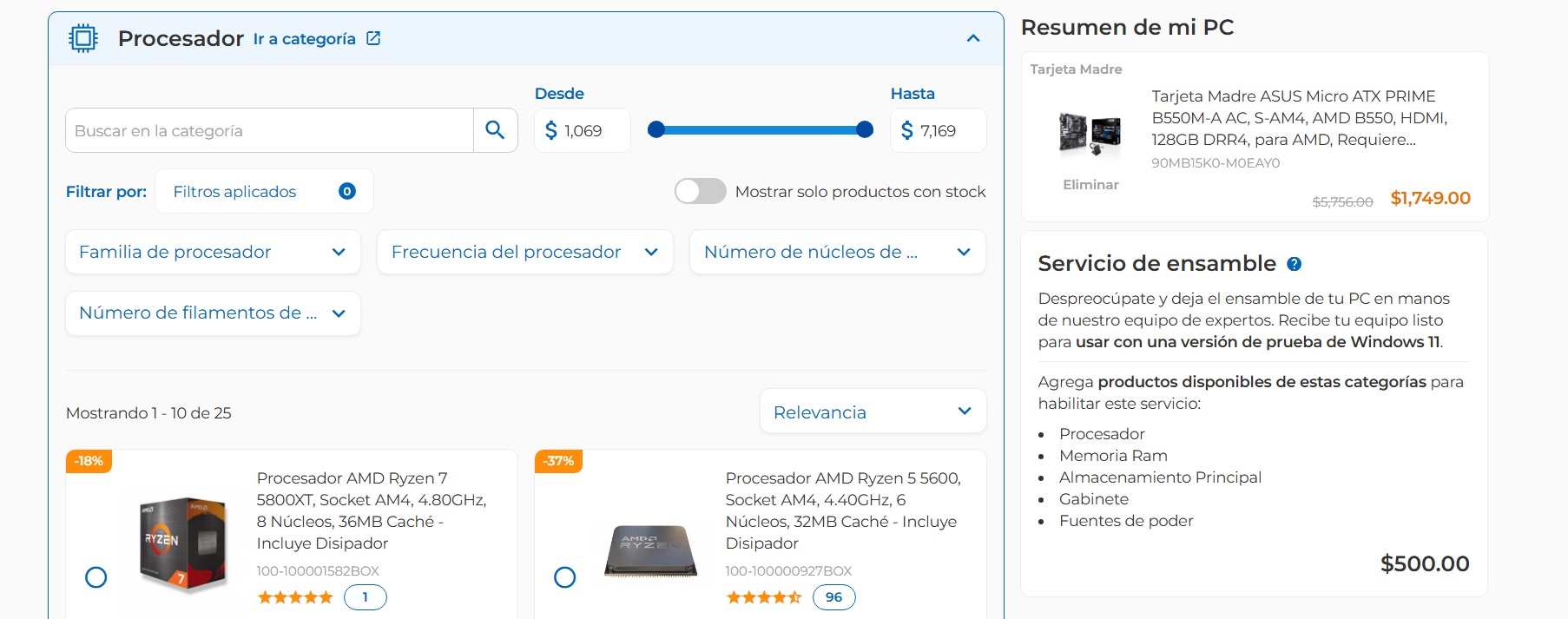Click the right price slider handle
Screen dimensions: 1568x619
pyautogui.click(x=865, y=129)
